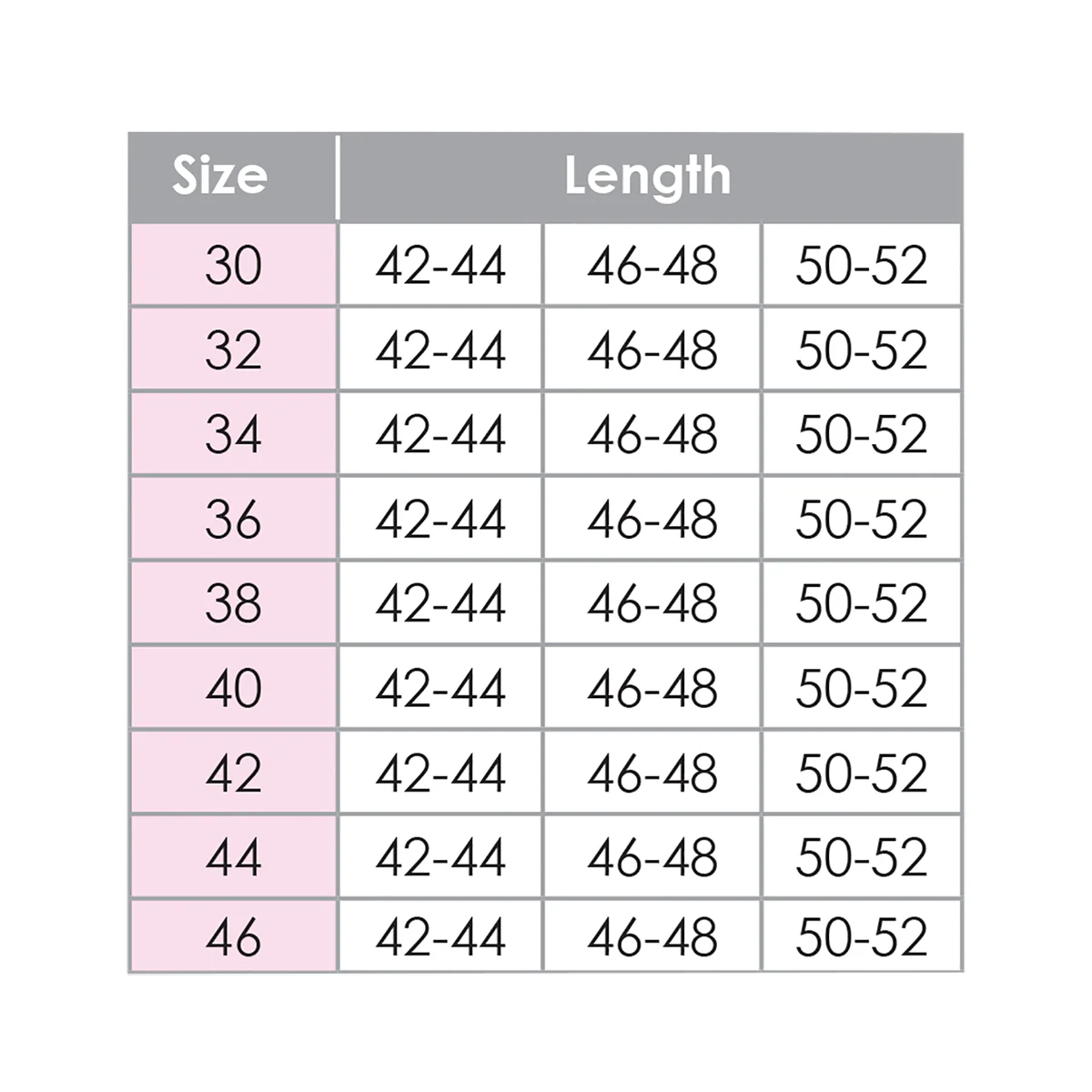Select size 30 cell
The image size is (1092, 1092).
(x=233, y=265)
